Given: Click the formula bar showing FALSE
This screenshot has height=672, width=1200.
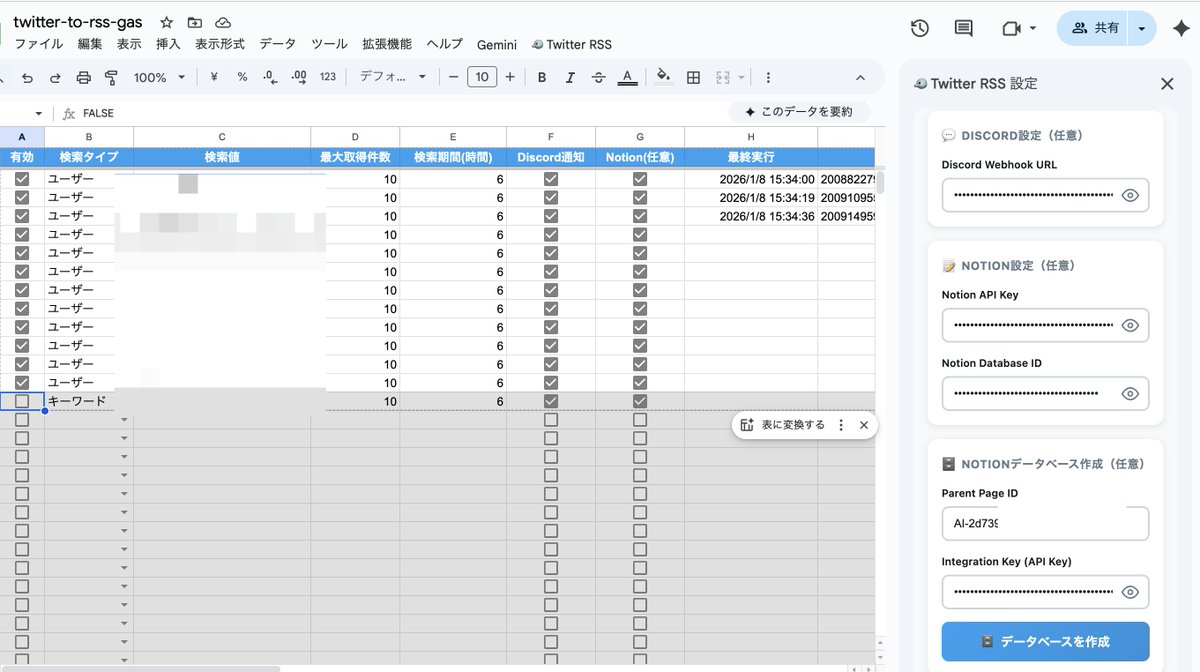Looking at the screenshot, I should (400, 113).
